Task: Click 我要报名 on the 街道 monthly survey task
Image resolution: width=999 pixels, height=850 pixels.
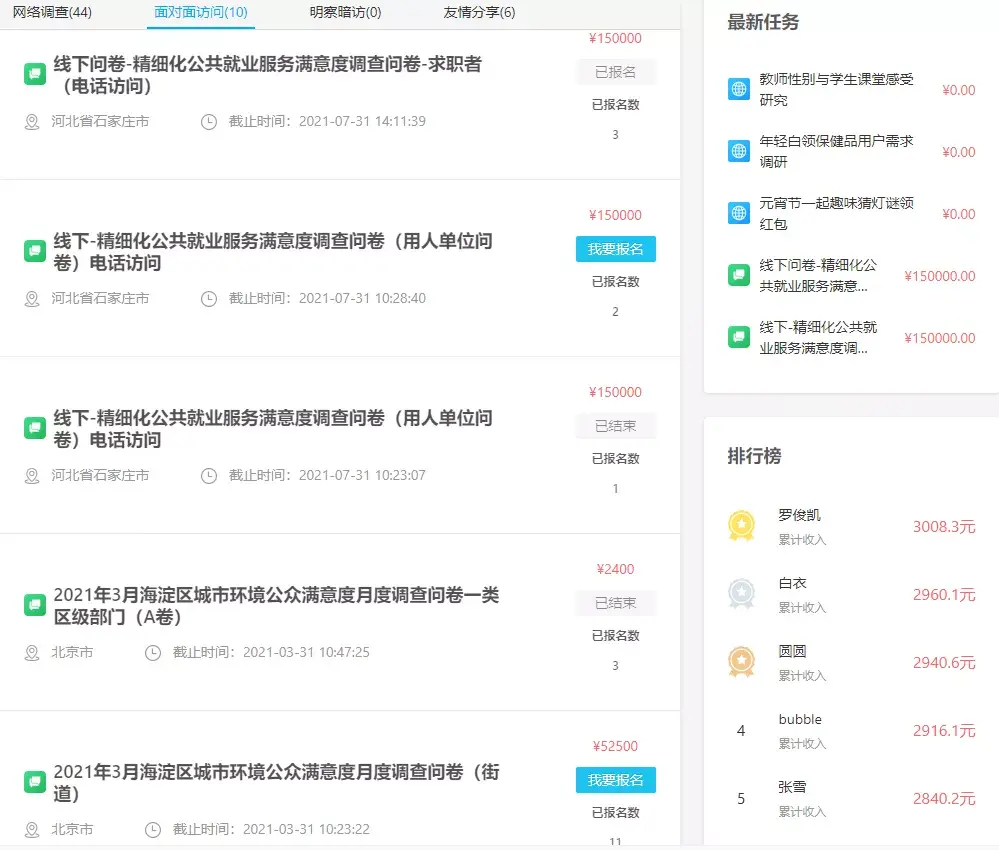Action: [615, 780]
